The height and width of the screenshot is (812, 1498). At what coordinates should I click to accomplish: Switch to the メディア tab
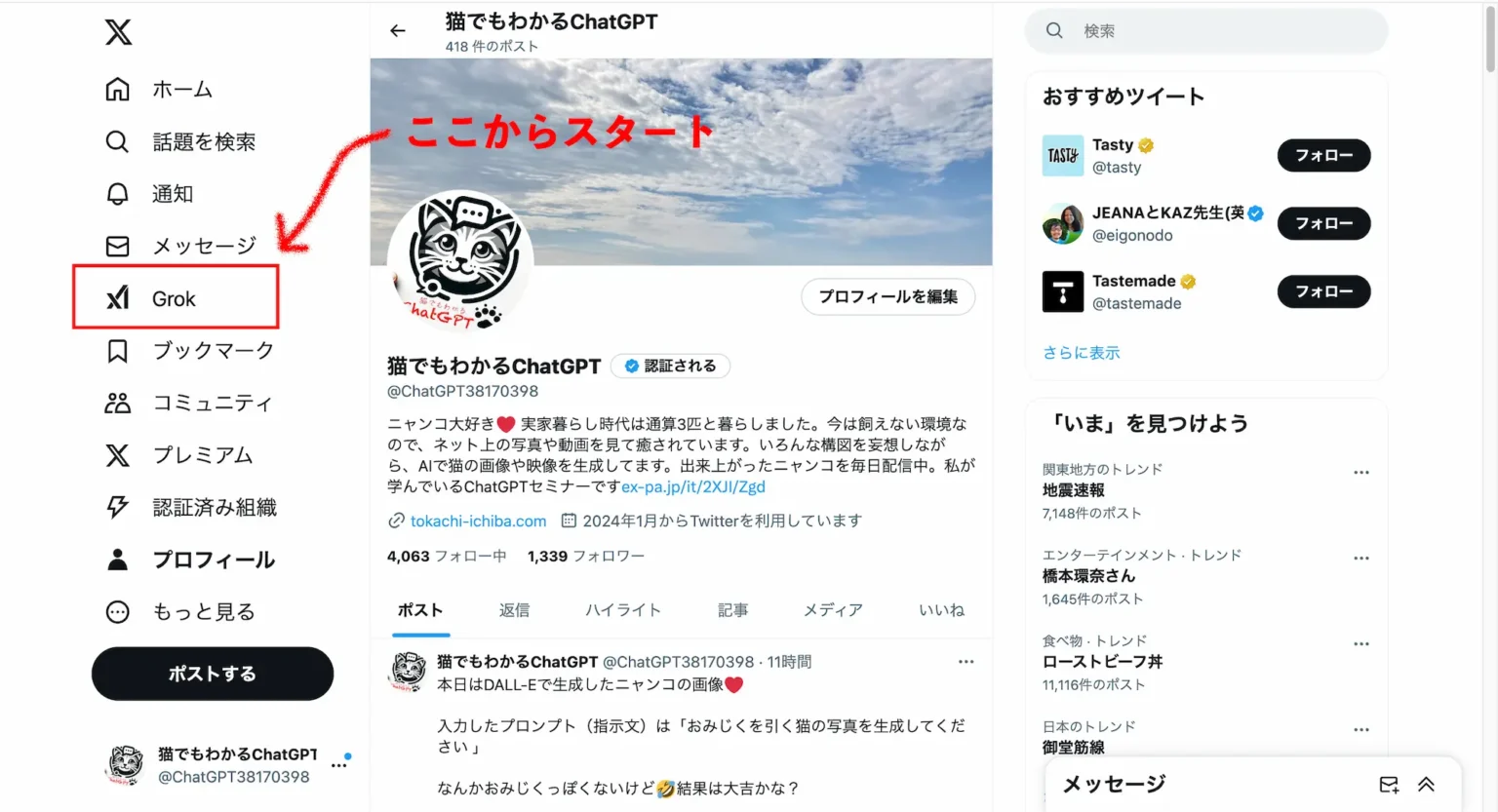[833, 610]
